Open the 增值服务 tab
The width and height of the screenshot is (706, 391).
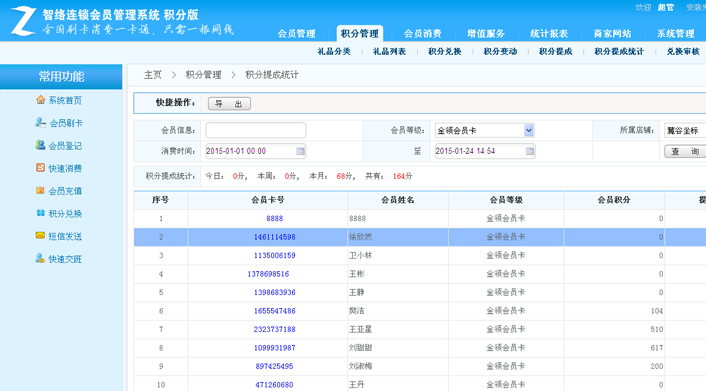[x=486, y=34]
